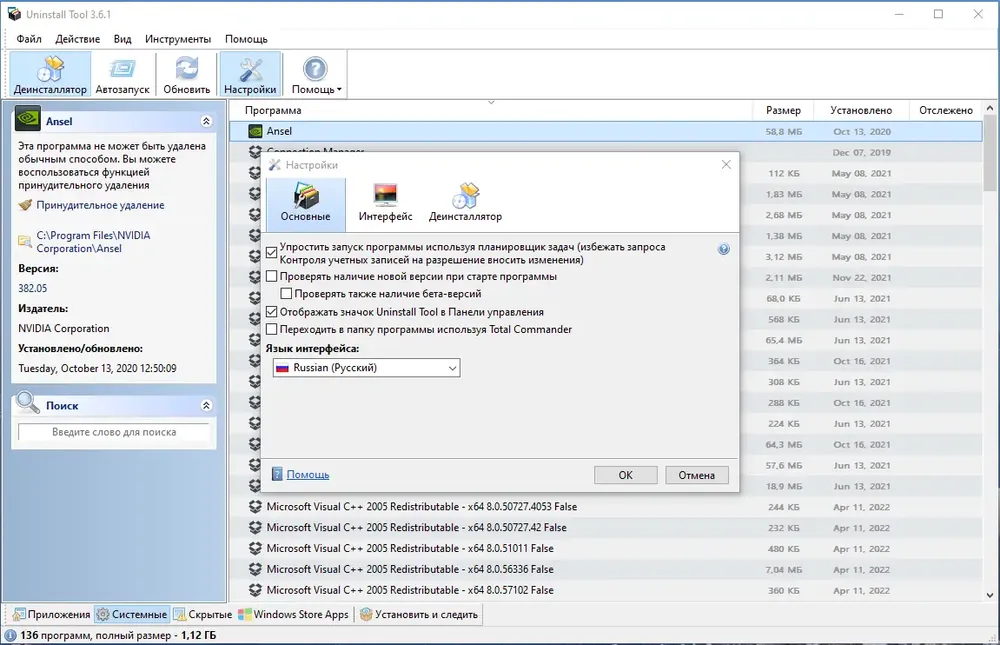Close the Настройки dialog

(726, 165)
